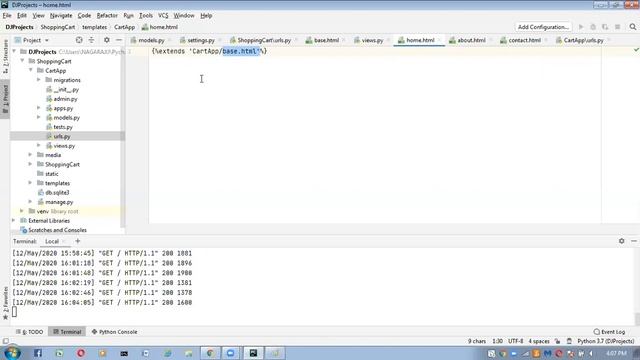Click the terminal vertical scrollbar
Screen dimensions: 640x360
pos(637,318)
